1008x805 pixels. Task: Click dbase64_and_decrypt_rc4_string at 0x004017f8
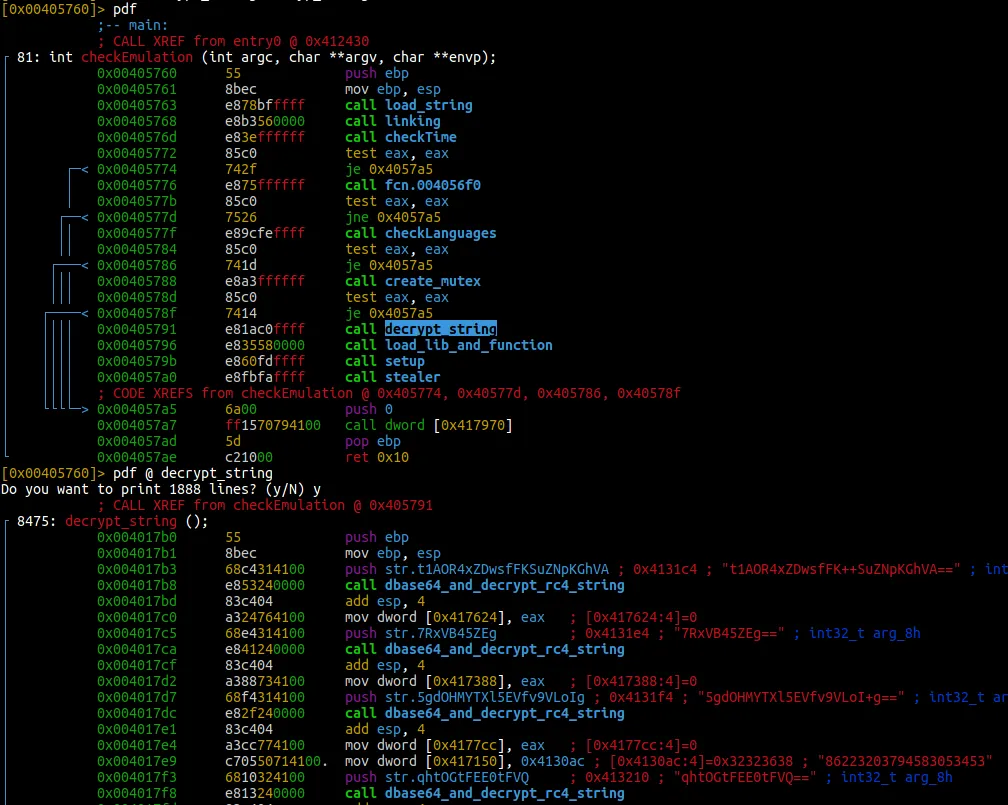pos(505,793)
